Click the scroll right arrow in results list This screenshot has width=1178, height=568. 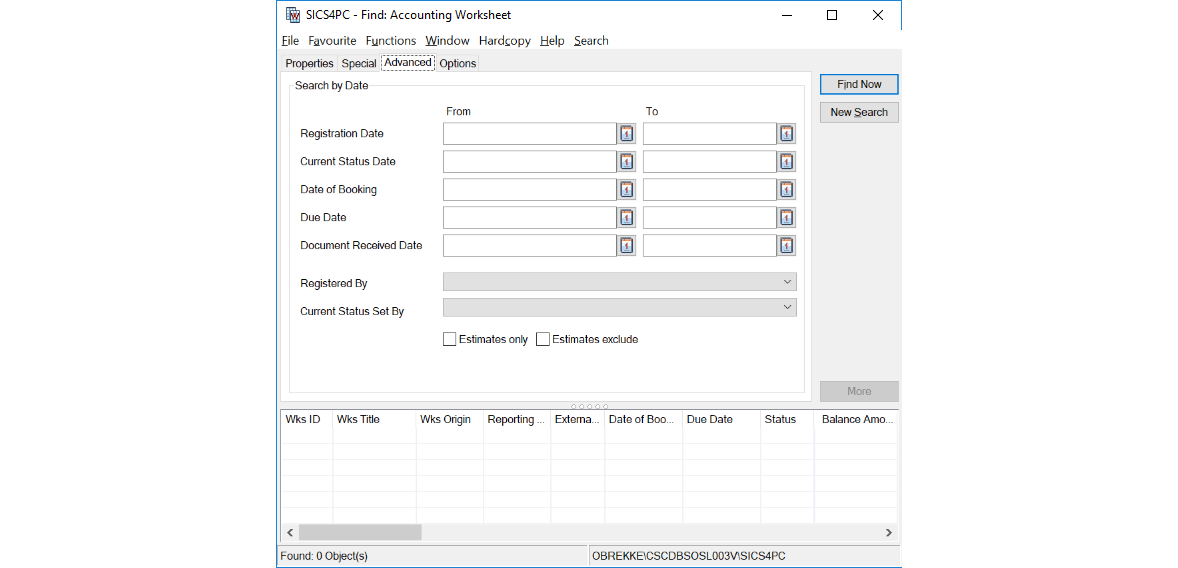point(889,533)
